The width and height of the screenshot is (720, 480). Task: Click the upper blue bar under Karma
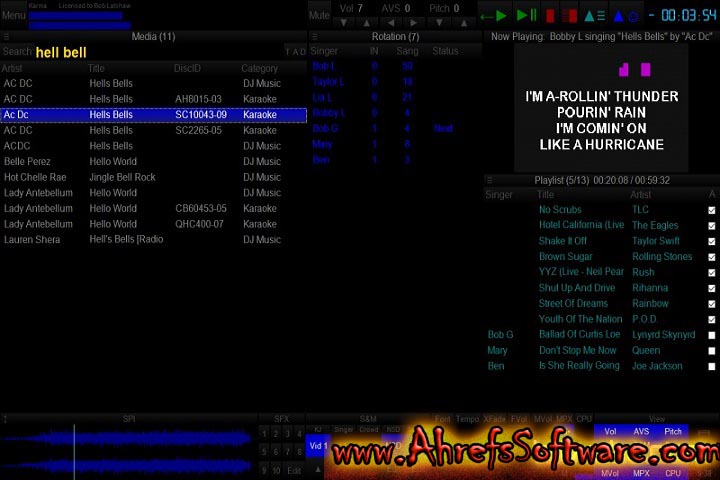coord(75,16)
